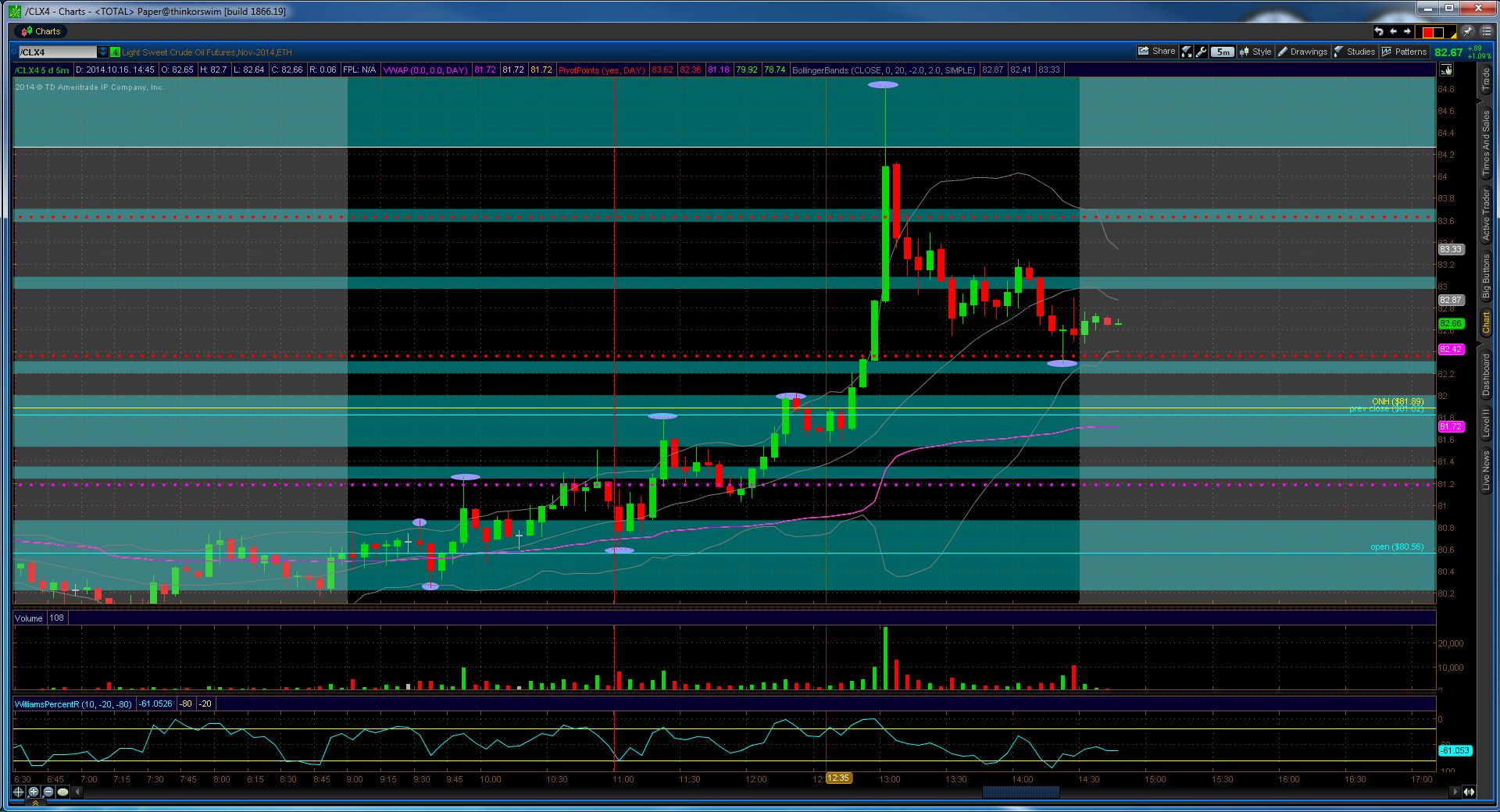Viewport: 1500px width, 812px height.
Task: Open the Level II side tab
Action: (x=1486, y=422)
